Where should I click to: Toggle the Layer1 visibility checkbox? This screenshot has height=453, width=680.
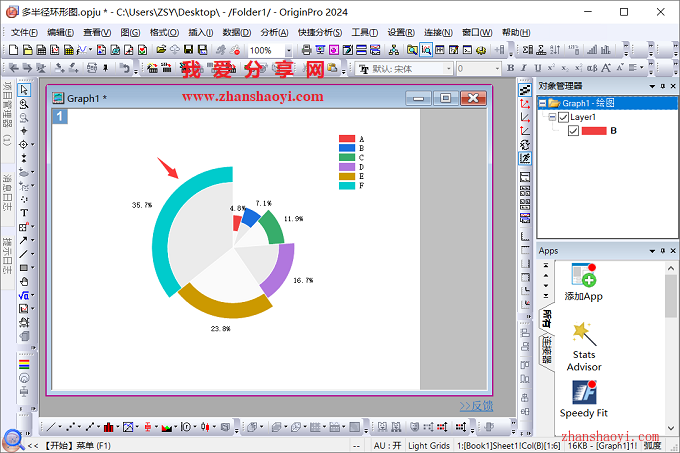(x=563, y=117)
